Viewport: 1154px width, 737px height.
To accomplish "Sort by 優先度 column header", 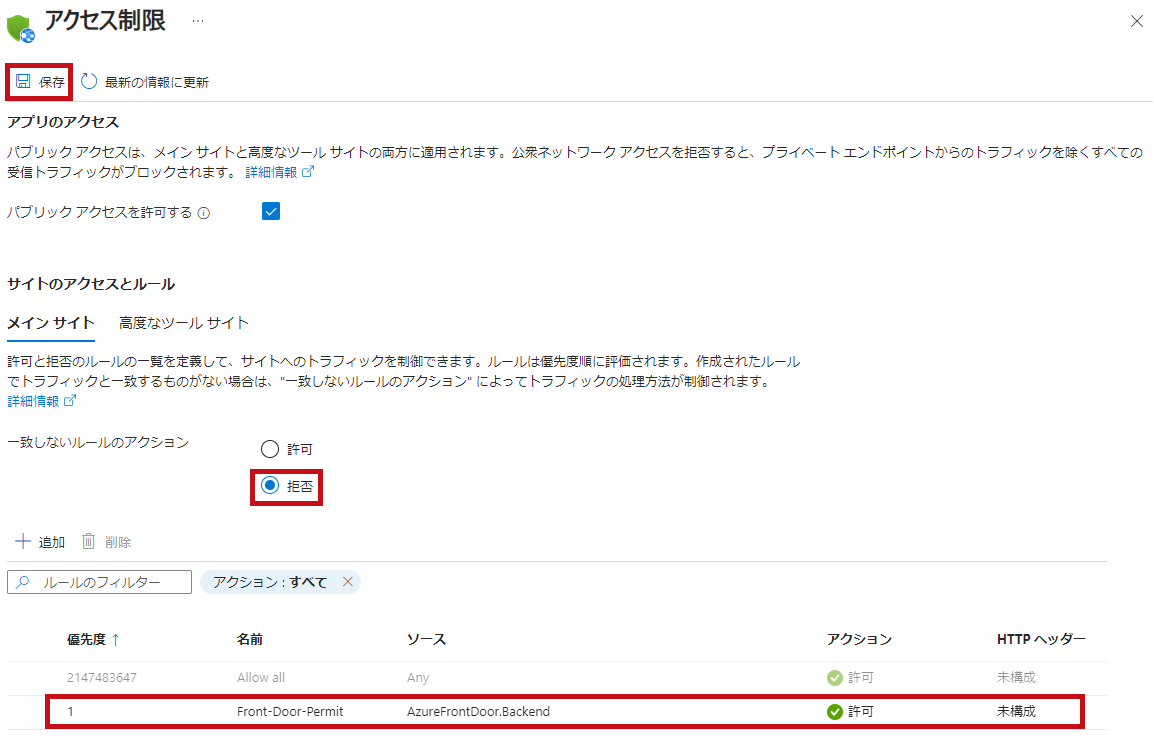I will pos(86,639).
